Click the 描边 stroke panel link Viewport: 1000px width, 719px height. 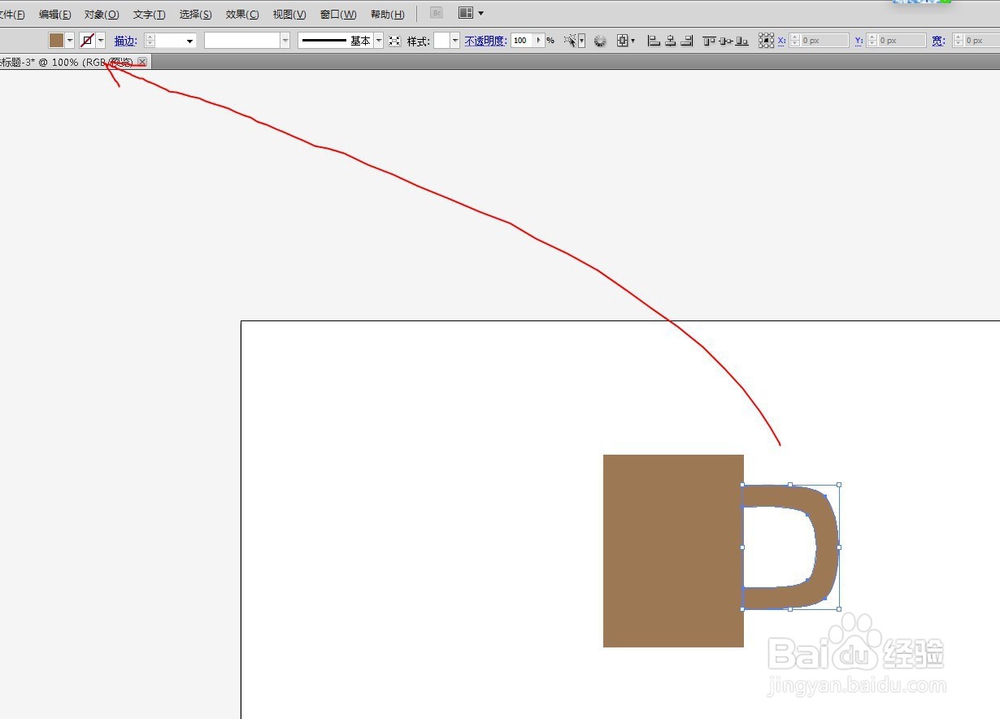tap(126, 41)
